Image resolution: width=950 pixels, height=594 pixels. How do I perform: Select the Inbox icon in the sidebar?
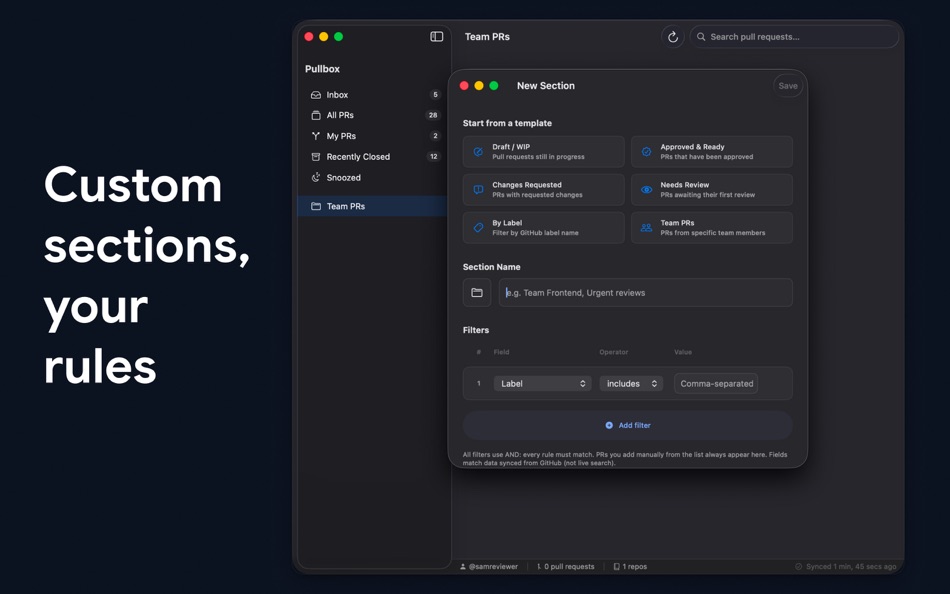tap(316, 94)
